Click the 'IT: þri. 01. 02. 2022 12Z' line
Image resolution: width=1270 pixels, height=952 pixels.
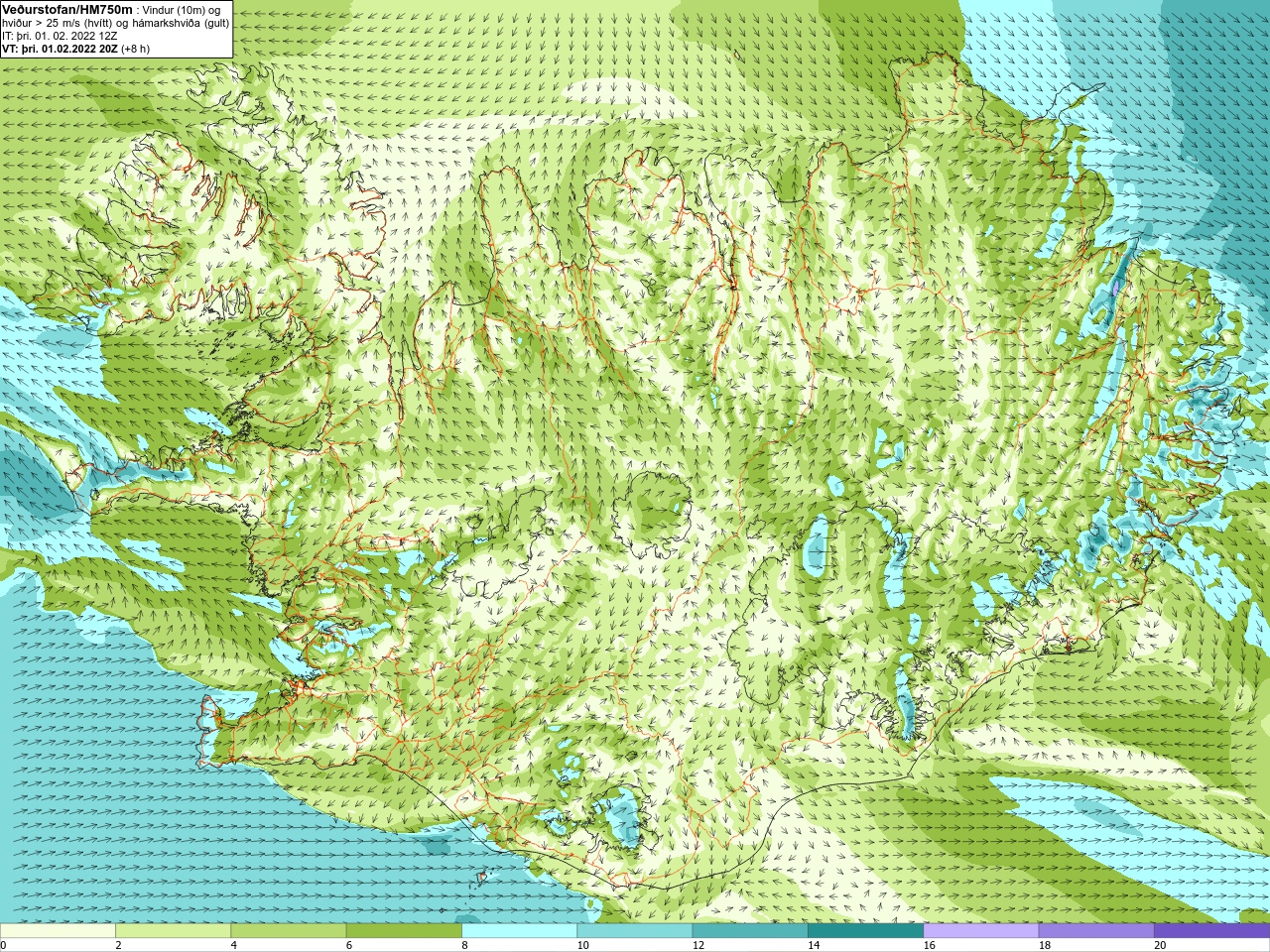pyautogui.click(x=60, y=36)
